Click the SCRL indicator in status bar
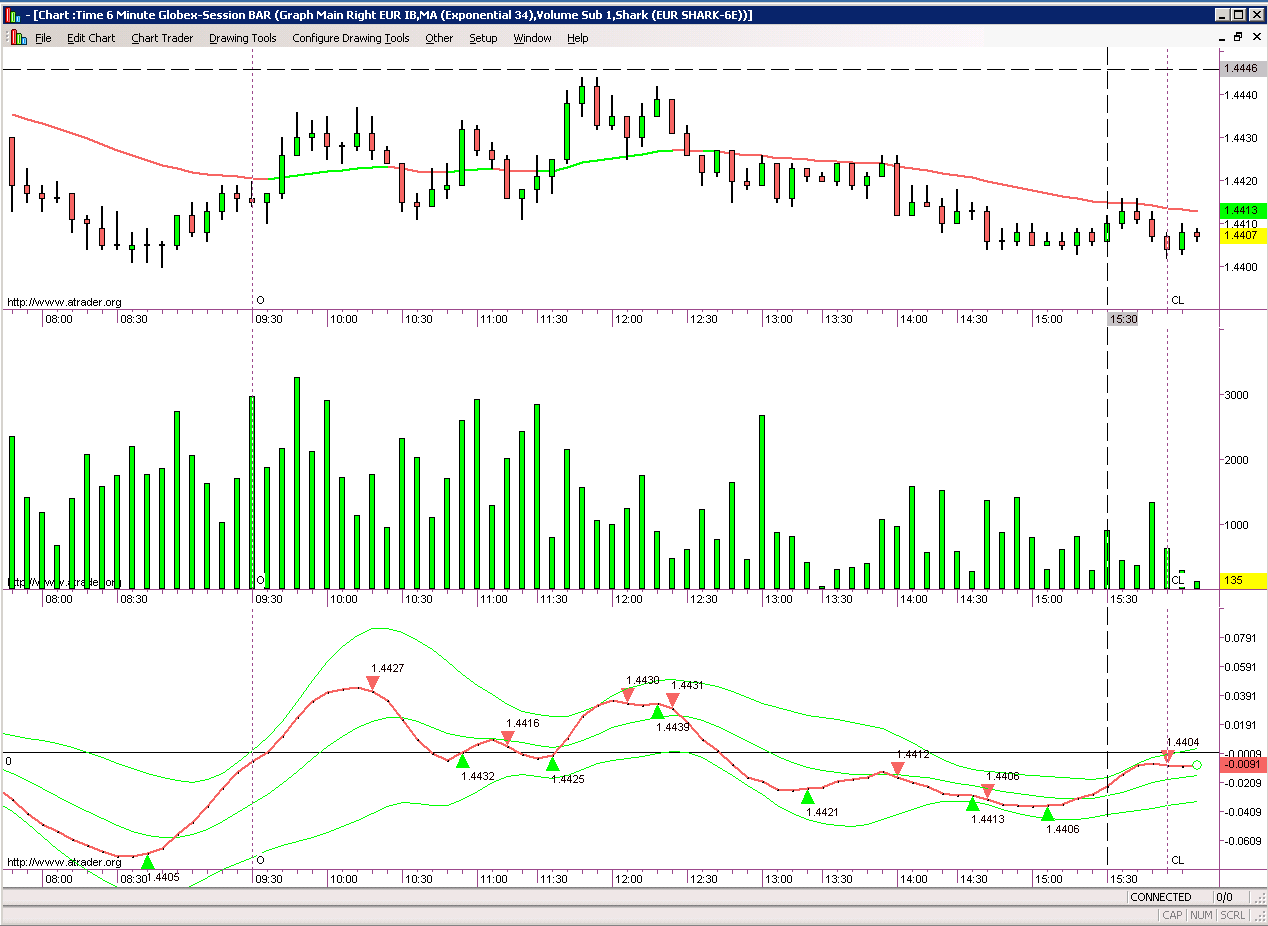 (1232, 915)
